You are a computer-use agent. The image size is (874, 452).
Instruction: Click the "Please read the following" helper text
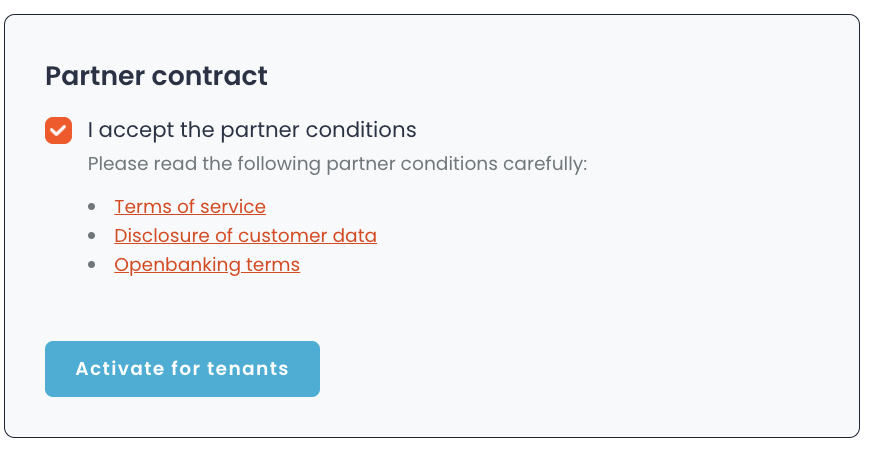pos(337,163)
